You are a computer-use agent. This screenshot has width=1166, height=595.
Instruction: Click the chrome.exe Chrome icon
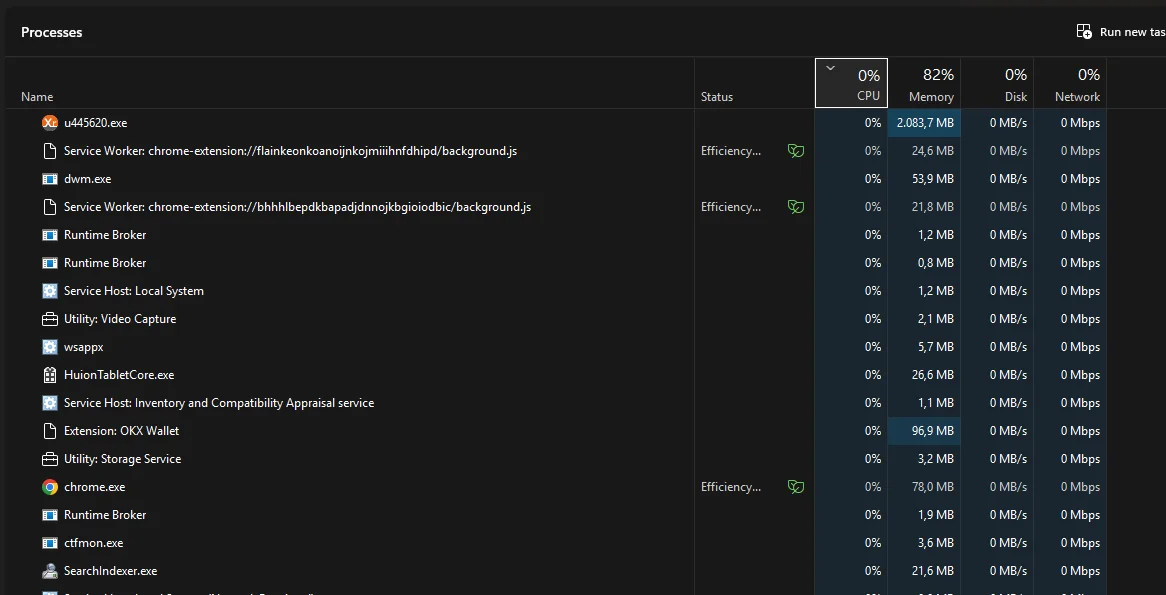click(x=50, y=487)
